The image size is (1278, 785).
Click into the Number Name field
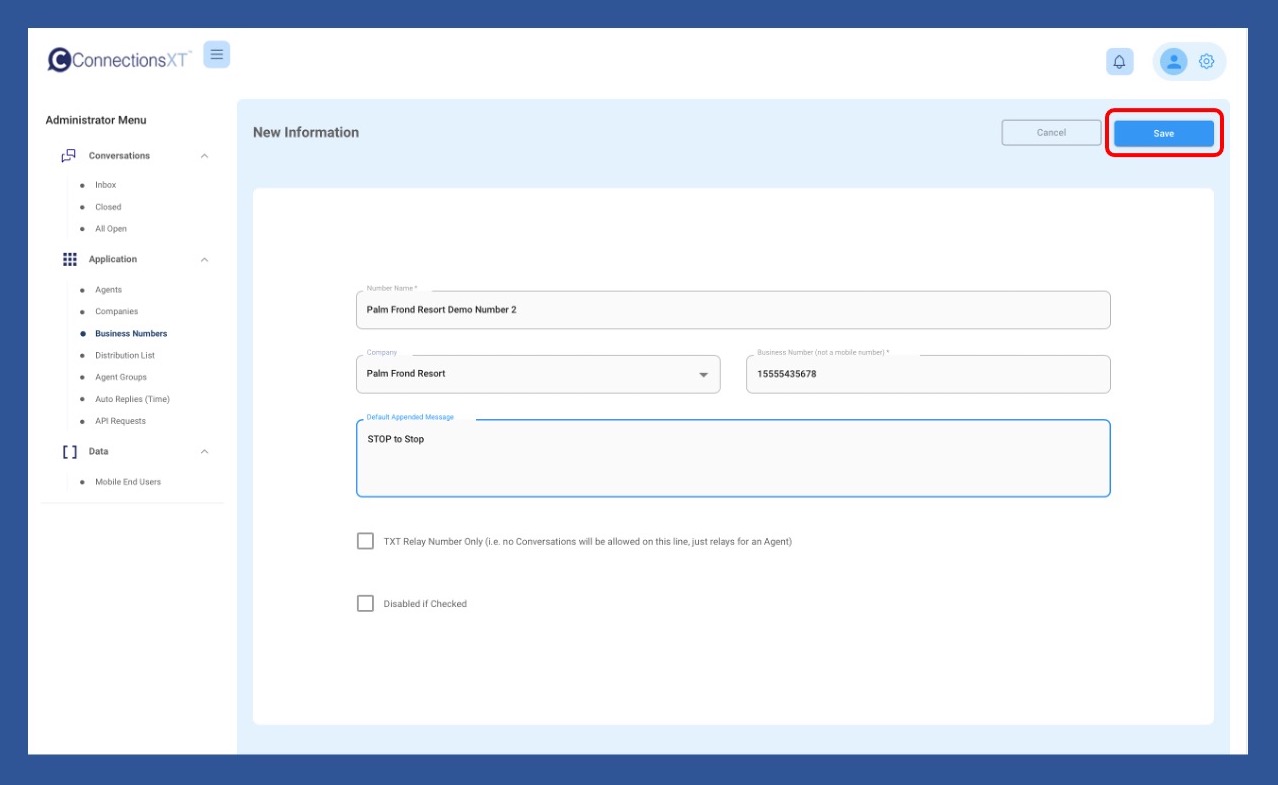[733, 310]
